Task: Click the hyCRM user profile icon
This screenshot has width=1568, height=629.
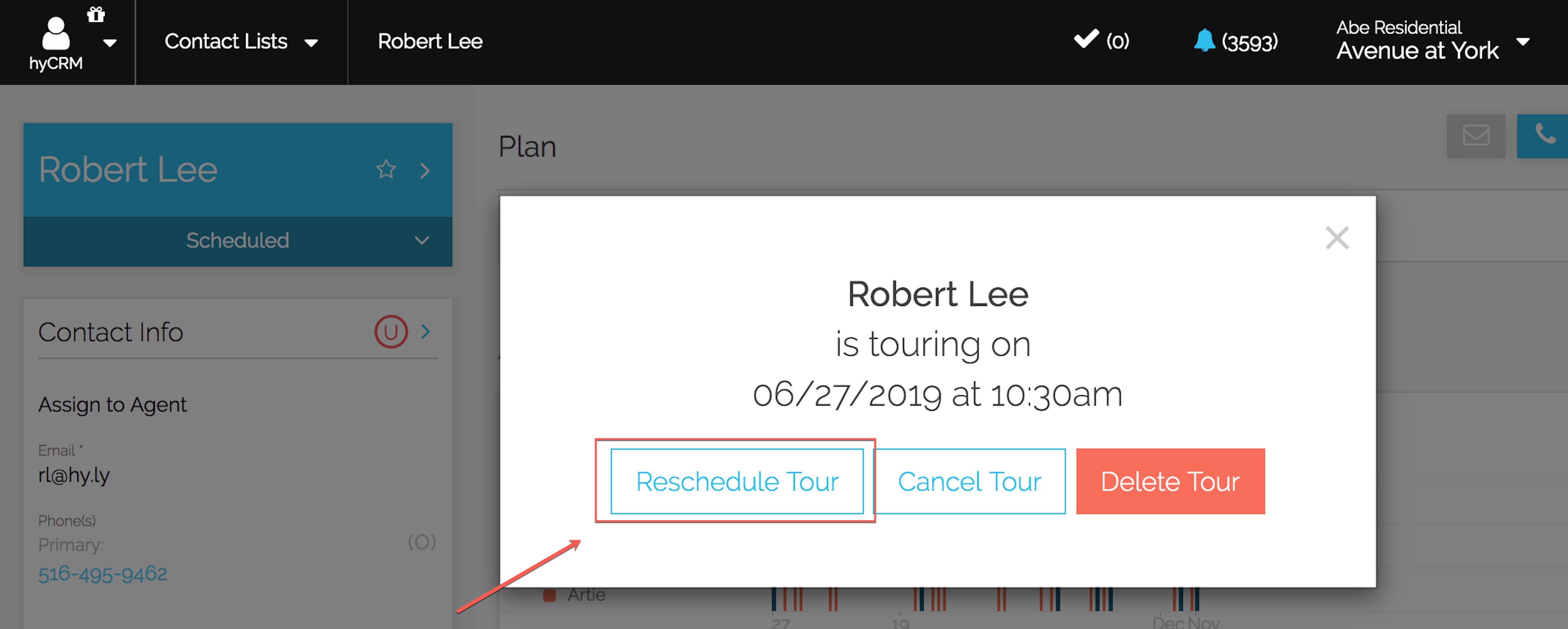Action: [x=55, y=33]
